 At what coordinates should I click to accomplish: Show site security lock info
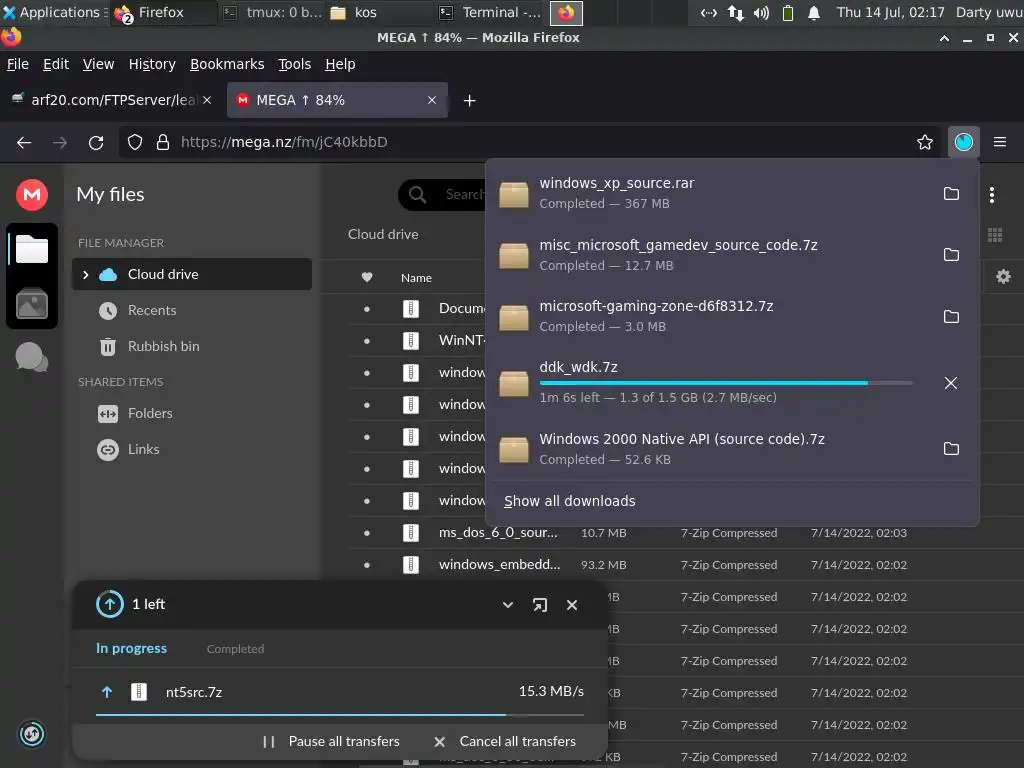(x=163, y=142)
